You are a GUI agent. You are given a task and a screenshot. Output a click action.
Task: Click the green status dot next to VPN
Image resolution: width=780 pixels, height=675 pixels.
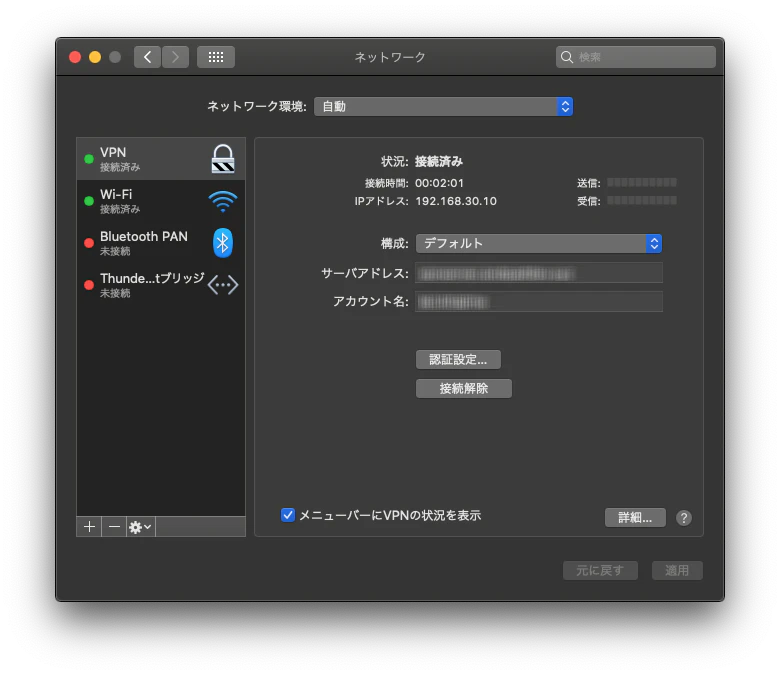click(x=89, y=159)
